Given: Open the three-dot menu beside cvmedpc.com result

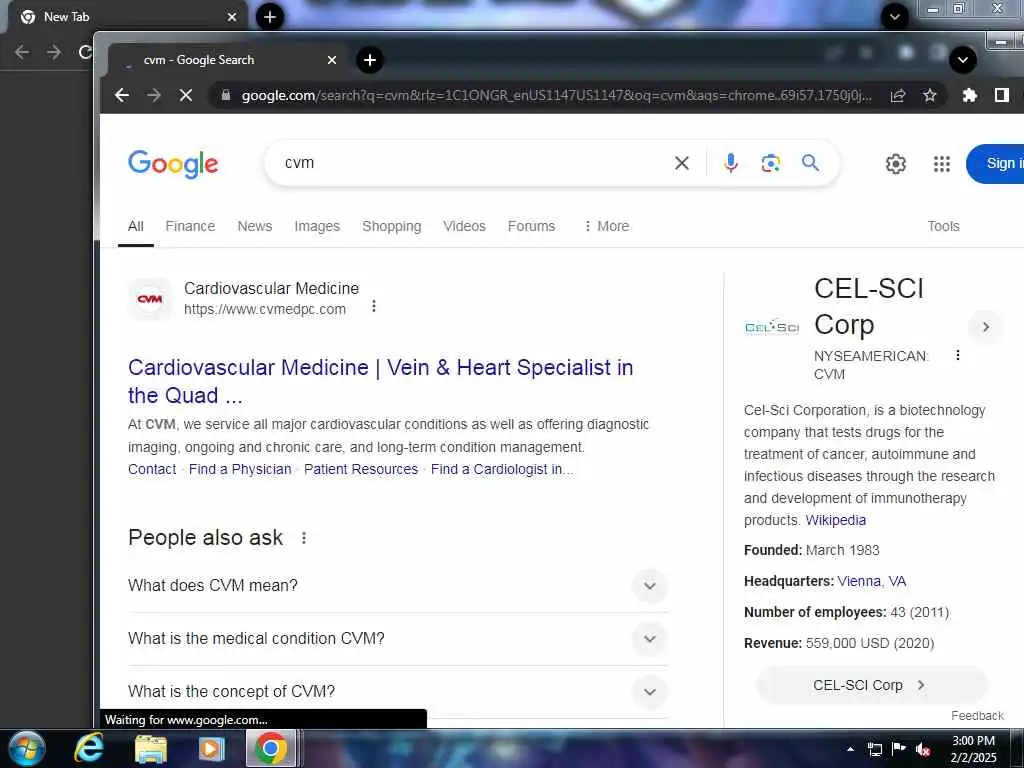Looking at the screenshot, I should pyautogui.click(x=374, y=306).
